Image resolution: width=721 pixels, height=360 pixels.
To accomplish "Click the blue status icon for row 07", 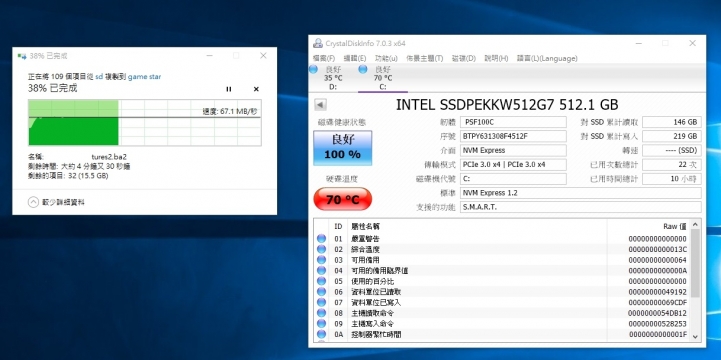I will pos(321,302).
